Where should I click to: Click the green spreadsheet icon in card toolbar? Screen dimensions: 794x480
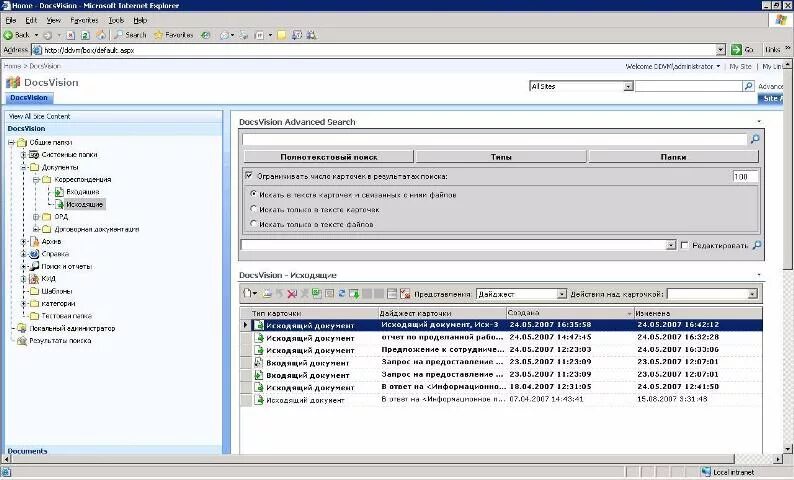317,294
